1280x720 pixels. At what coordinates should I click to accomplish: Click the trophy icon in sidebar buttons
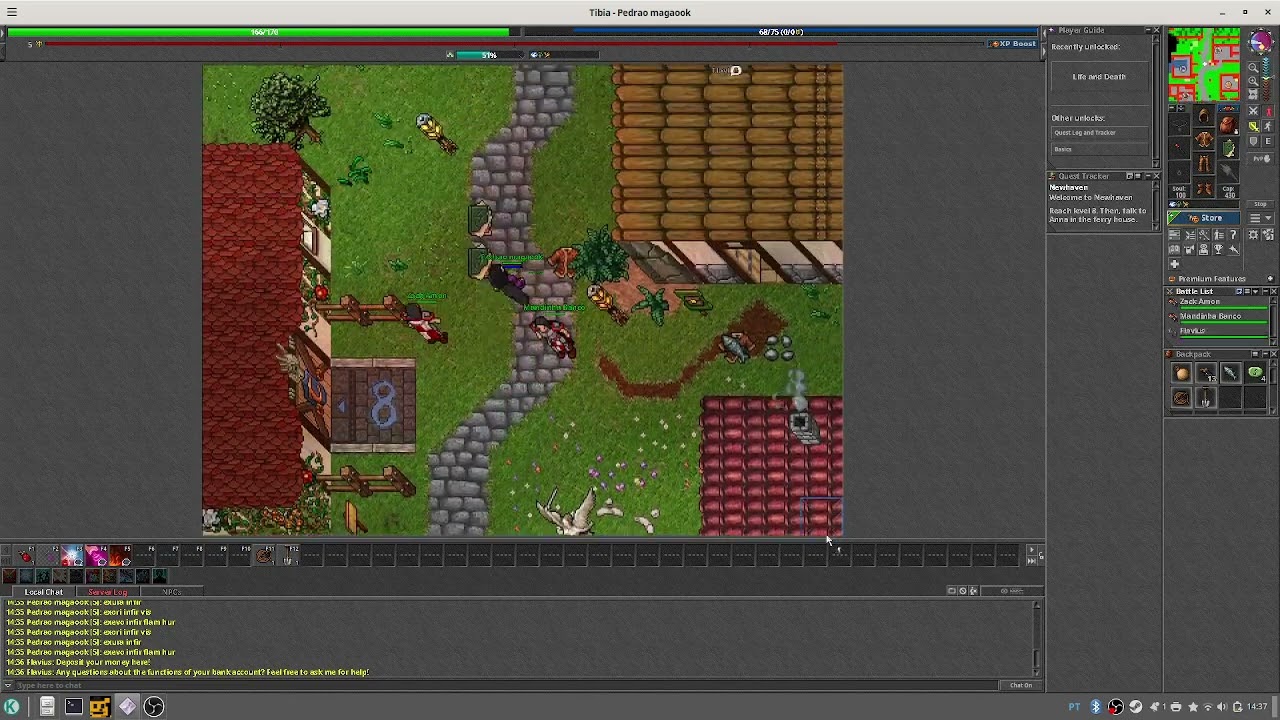[x=1218, y=249]
